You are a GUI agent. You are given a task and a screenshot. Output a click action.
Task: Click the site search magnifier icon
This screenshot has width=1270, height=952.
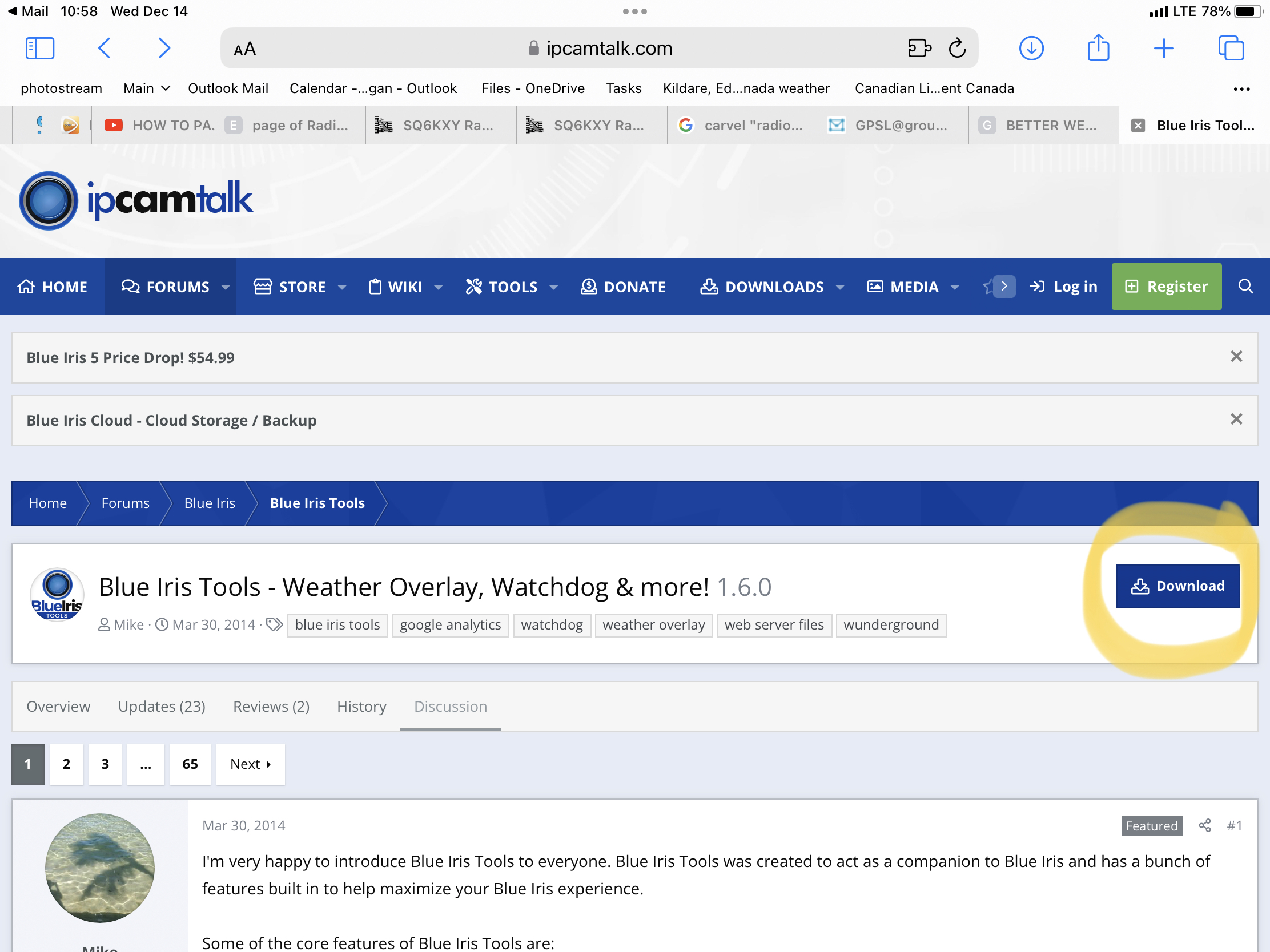coord(1245,287)
